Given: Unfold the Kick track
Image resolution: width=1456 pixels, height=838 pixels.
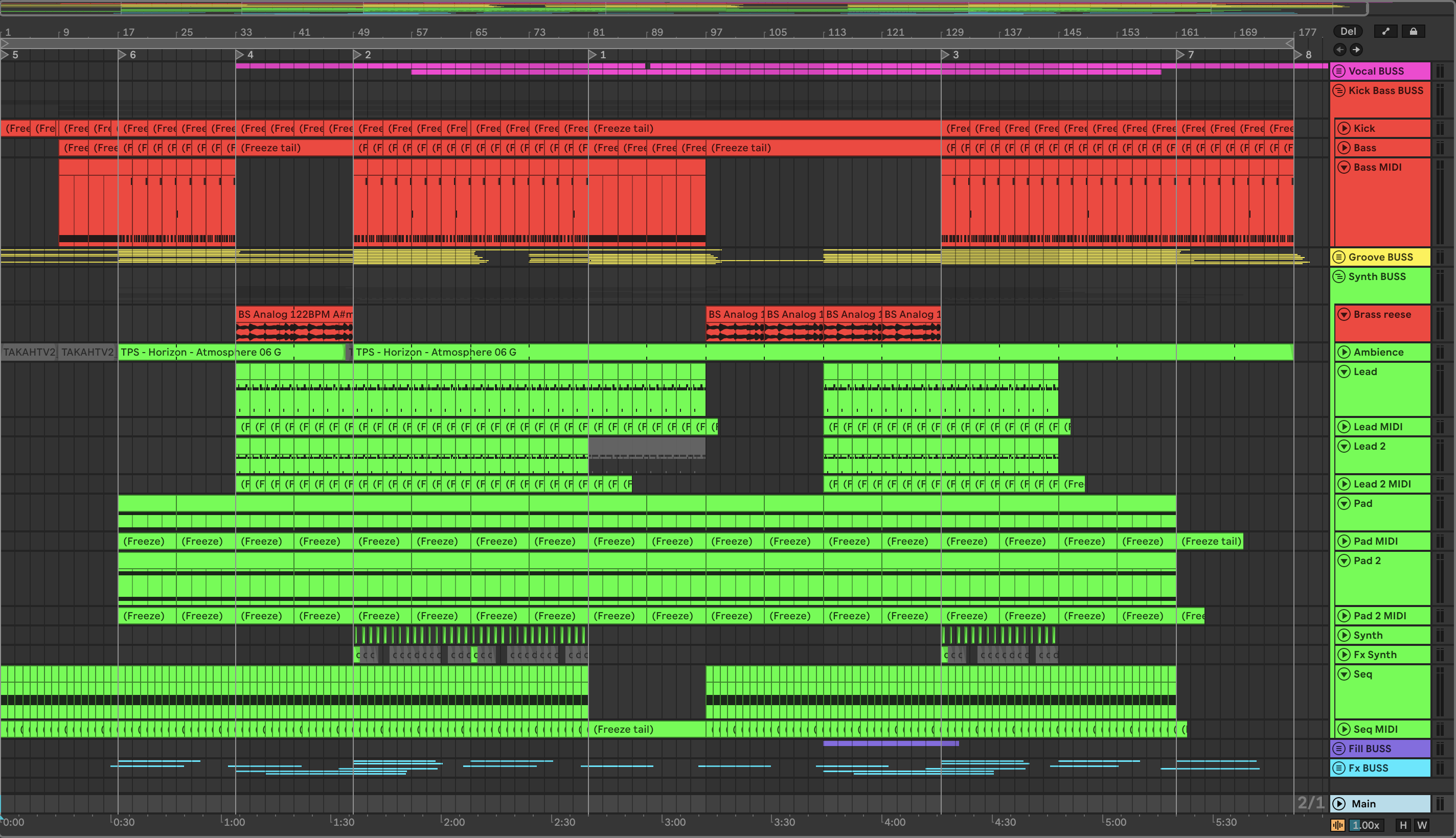Looking at the screenshot, I should tap(1344, 128).
